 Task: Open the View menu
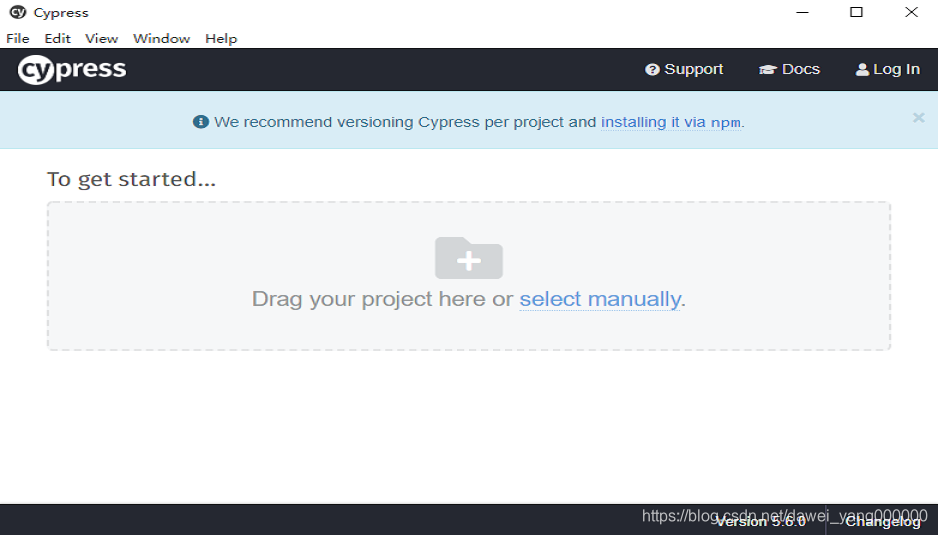(101, 38)
